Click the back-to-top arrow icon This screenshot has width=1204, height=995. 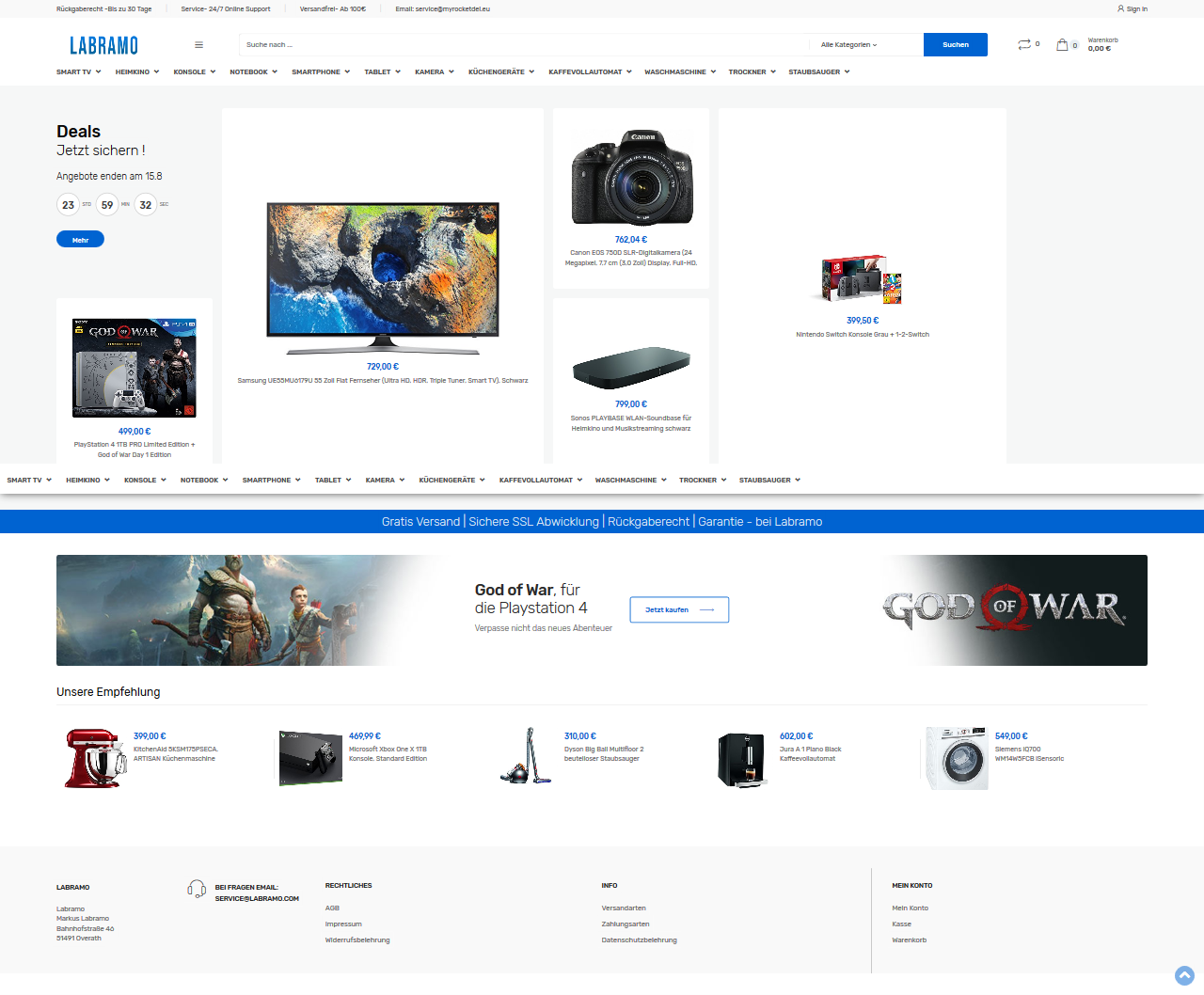click(1184, 975)
